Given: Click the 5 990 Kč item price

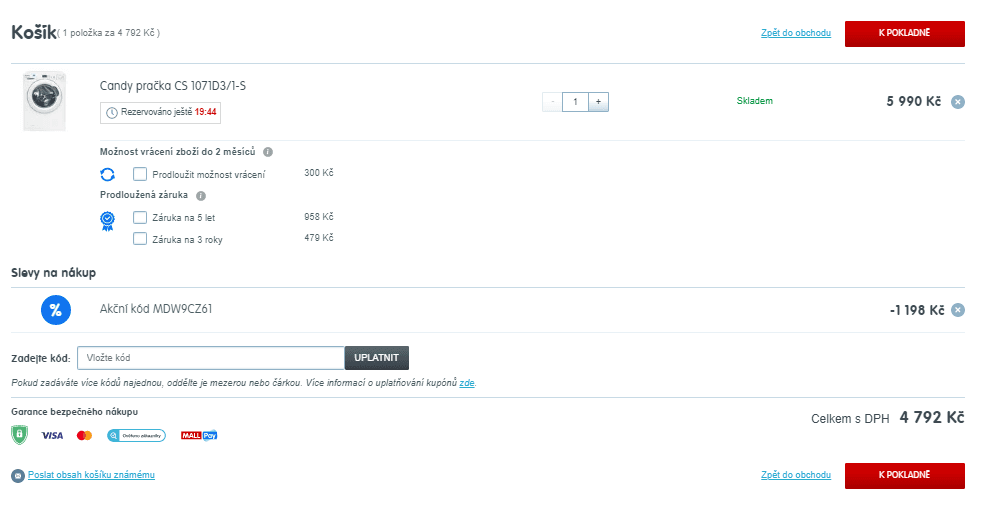Looking at the screenshot, I should coord(913,102).
